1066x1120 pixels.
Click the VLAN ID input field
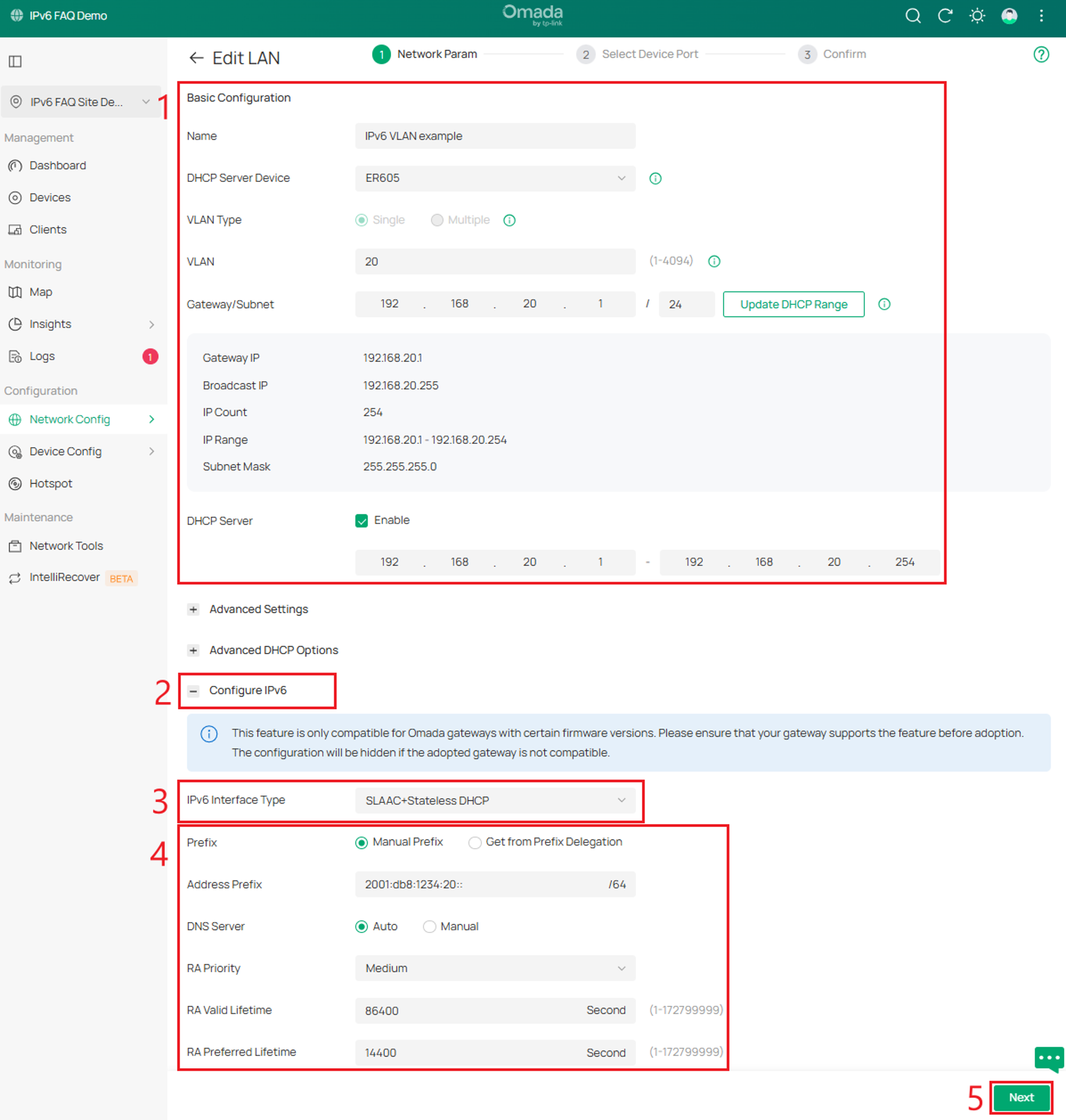495,262
